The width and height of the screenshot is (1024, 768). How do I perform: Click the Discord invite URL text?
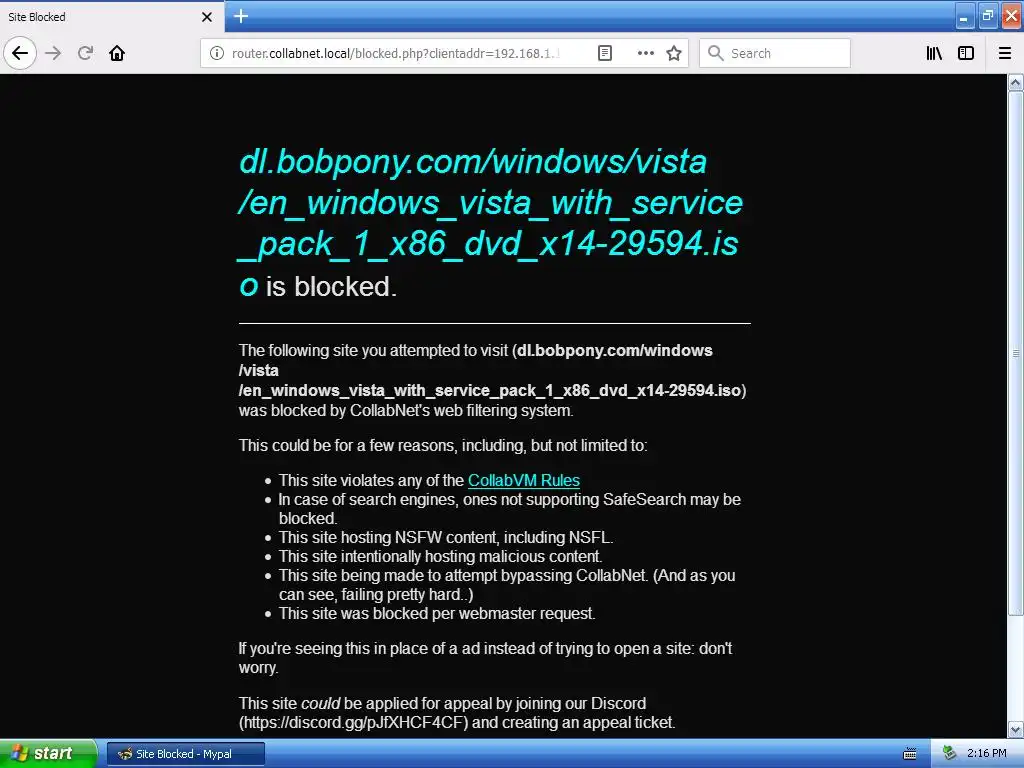[354, 722]
